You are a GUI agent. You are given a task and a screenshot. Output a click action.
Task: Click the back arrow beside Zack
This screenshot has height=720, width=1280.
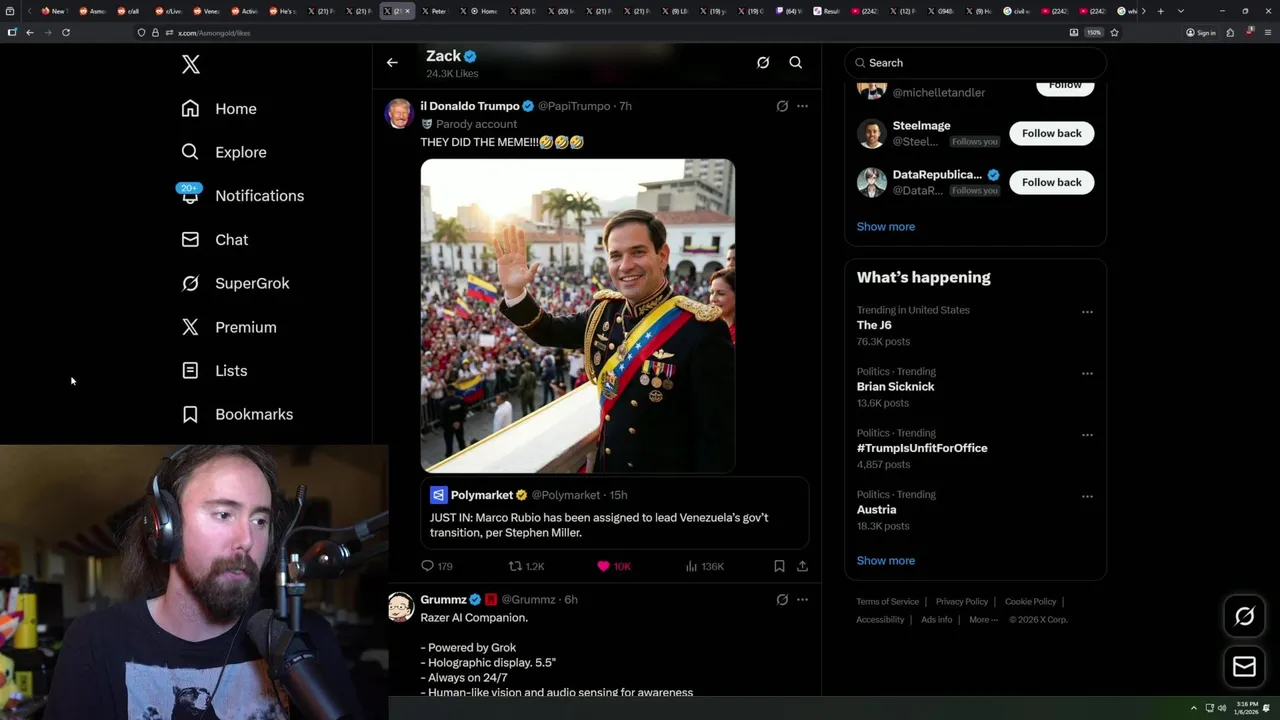(392, 62)
